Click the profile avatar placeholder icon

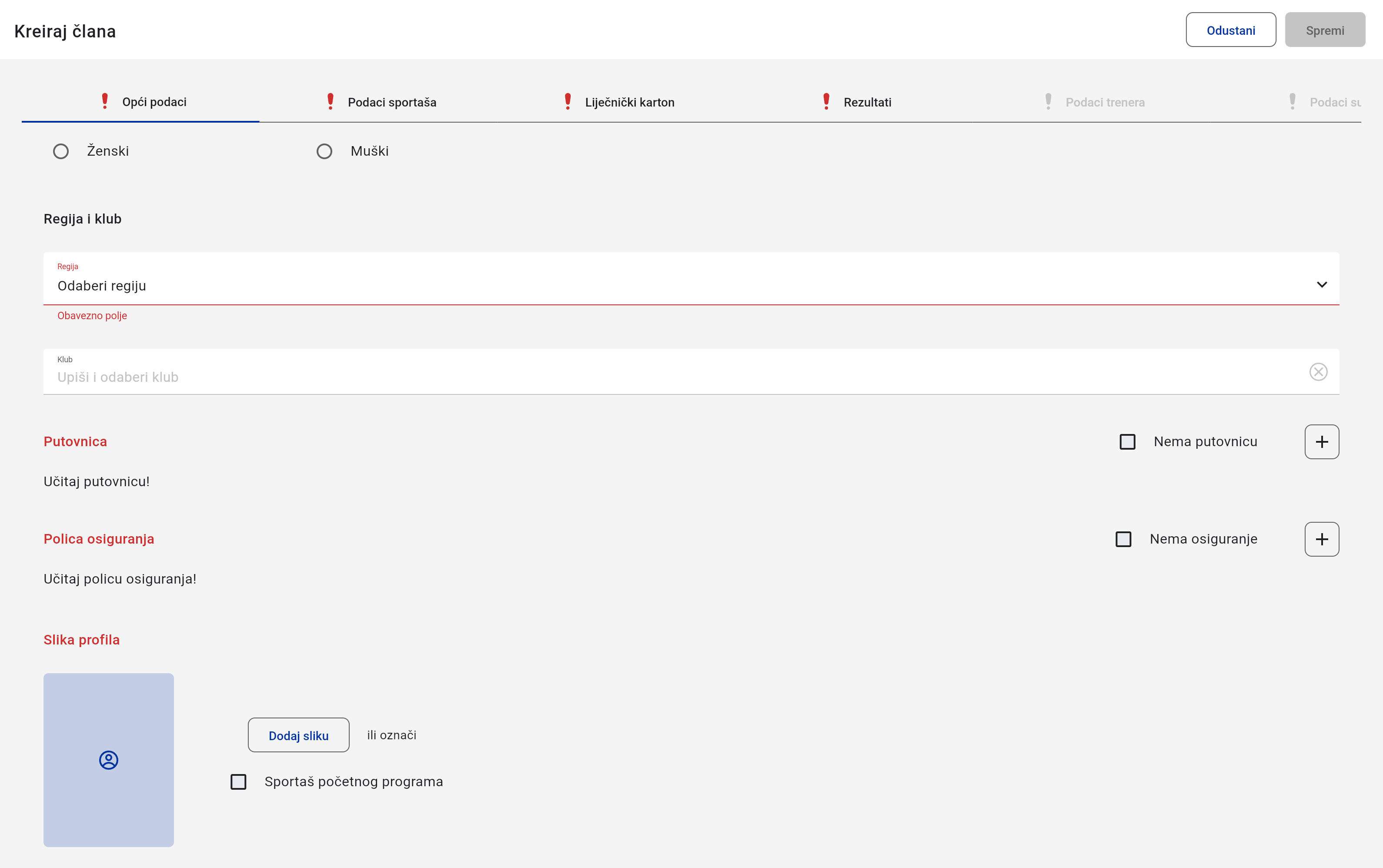click(x=108, y=759)
